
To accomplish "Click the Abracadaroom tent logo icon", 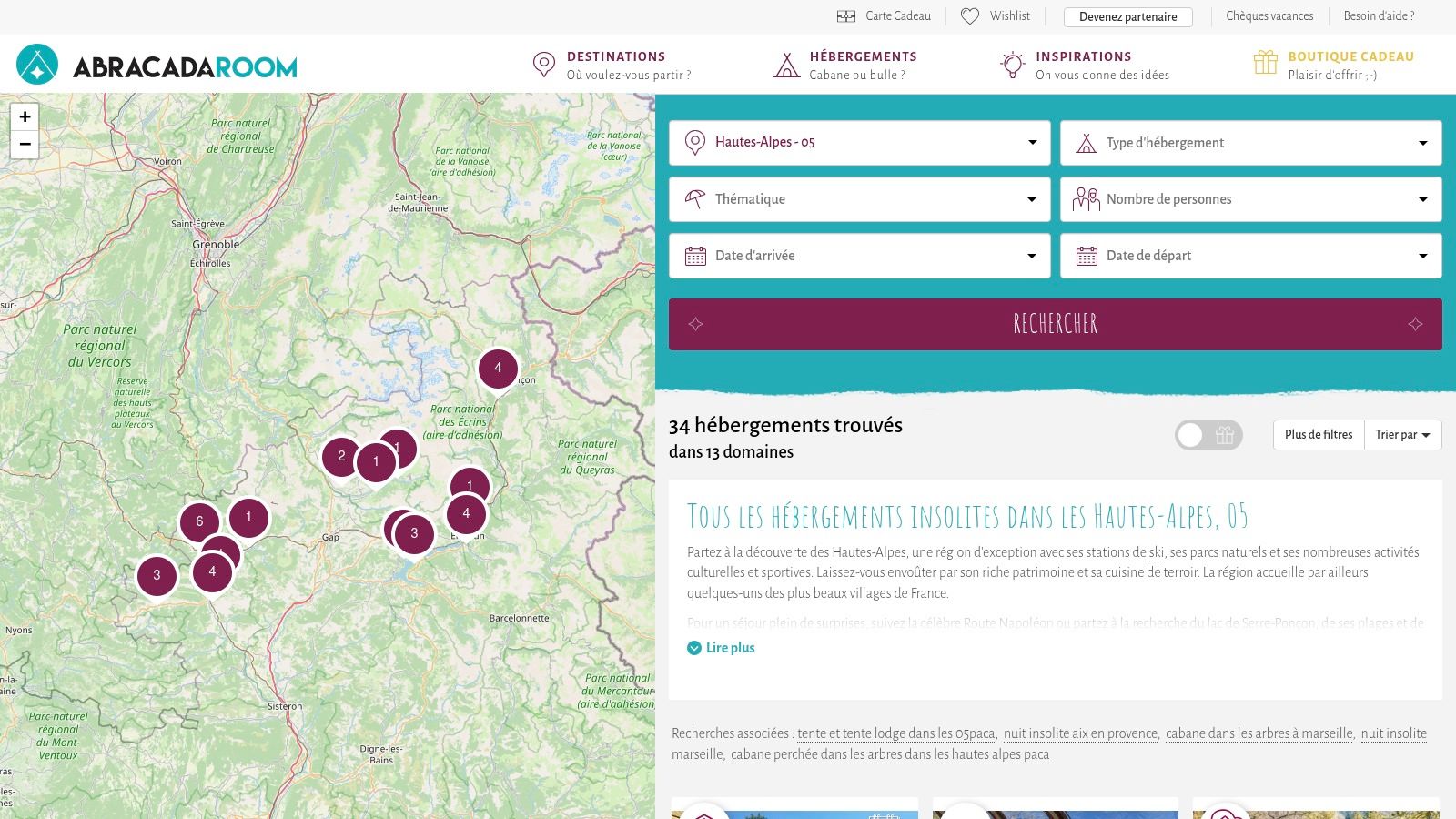I will (37, 65).
